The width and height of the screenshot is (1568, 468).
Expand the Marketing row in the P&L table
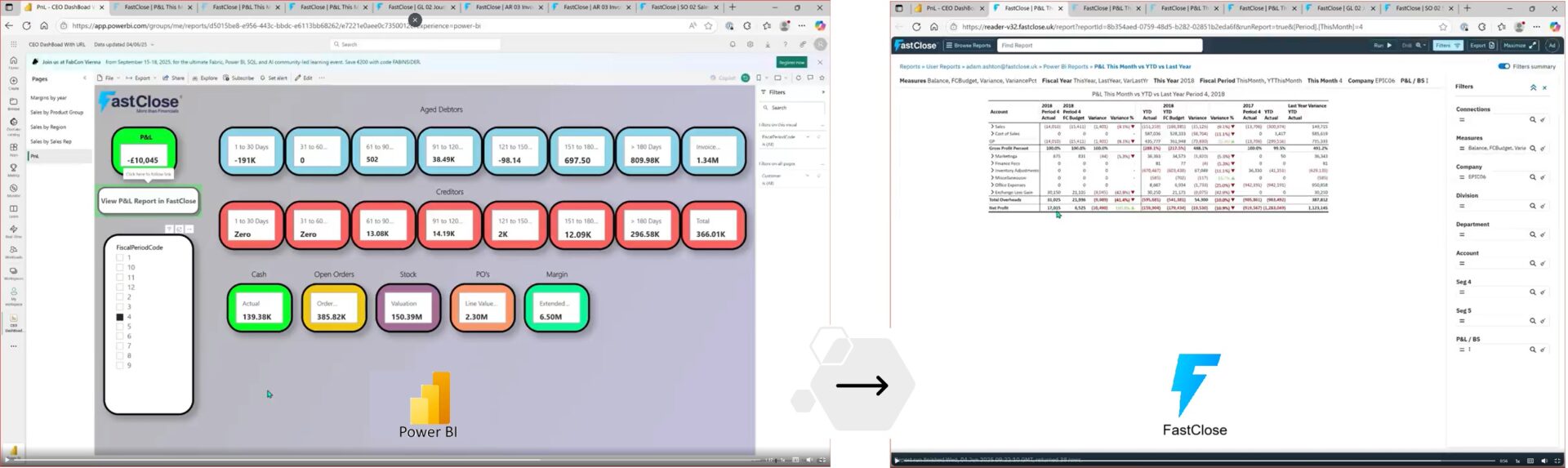coord(992,156)
